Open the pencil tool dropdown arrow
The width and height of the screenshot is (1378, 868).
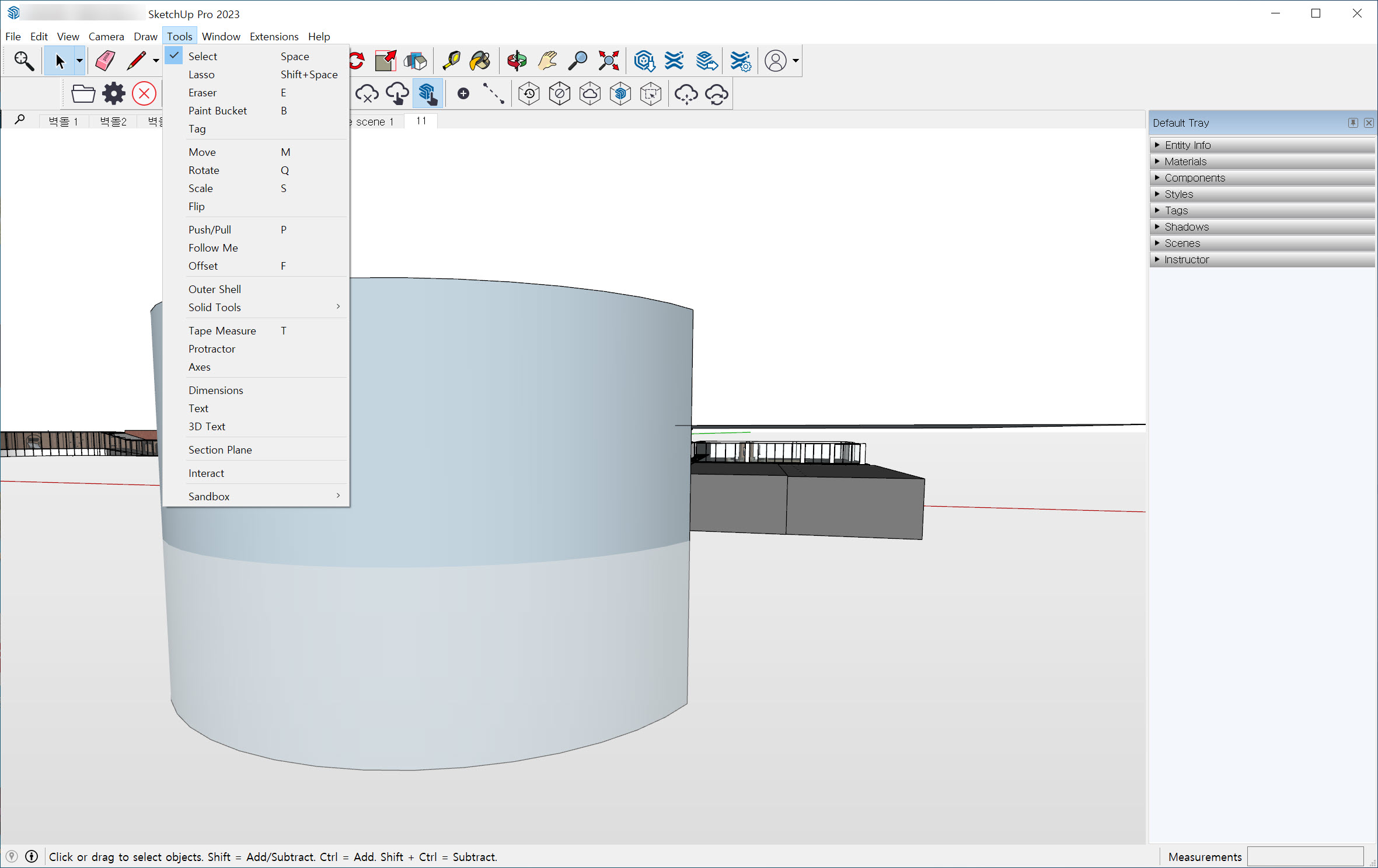[x=156, y=61]
